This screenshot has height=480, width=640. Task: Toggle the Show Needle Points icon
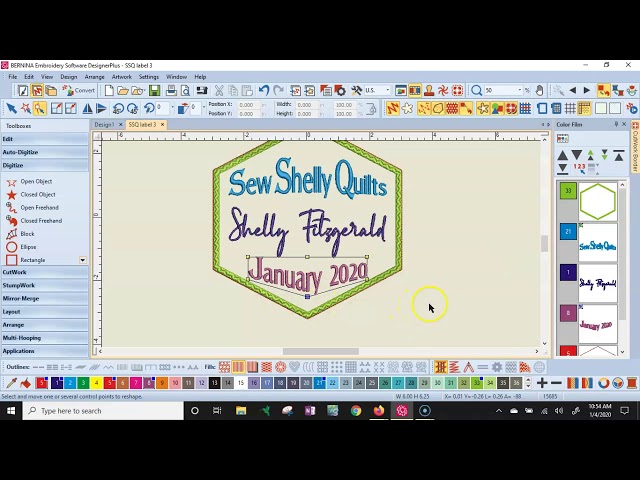[424, 109]
